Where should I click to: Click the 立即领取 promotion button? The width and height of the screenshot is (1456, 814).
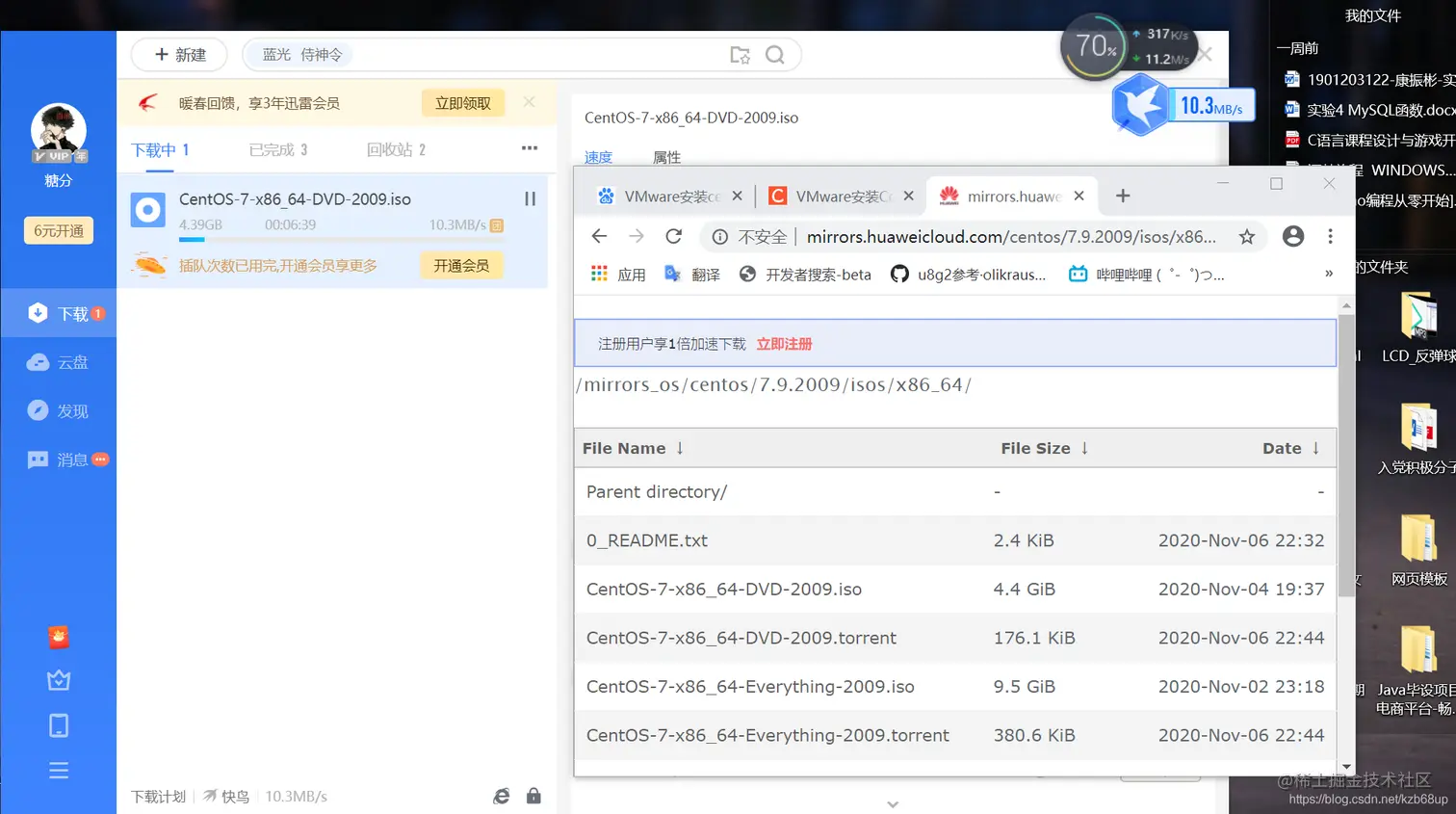pyautogui.click(x=463, y=103)
